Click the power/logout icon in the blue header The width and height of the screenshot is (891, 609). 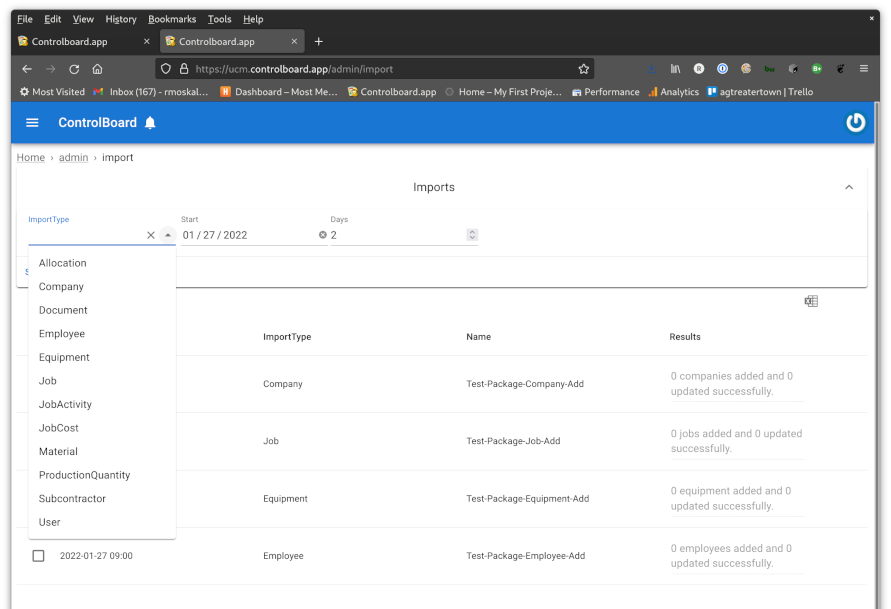pyautogui.click(x=856, y=122)
